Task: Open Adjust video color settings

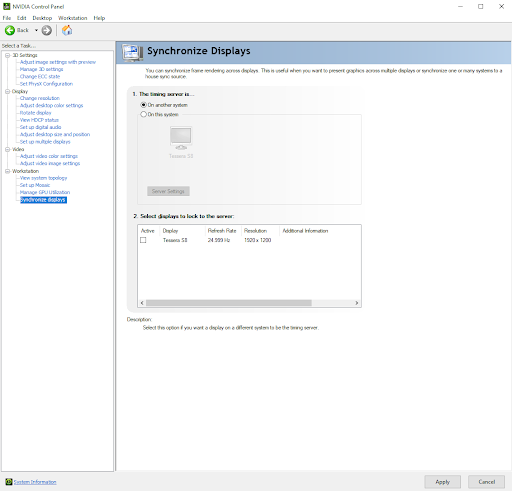Action: (x=49, y=156)
